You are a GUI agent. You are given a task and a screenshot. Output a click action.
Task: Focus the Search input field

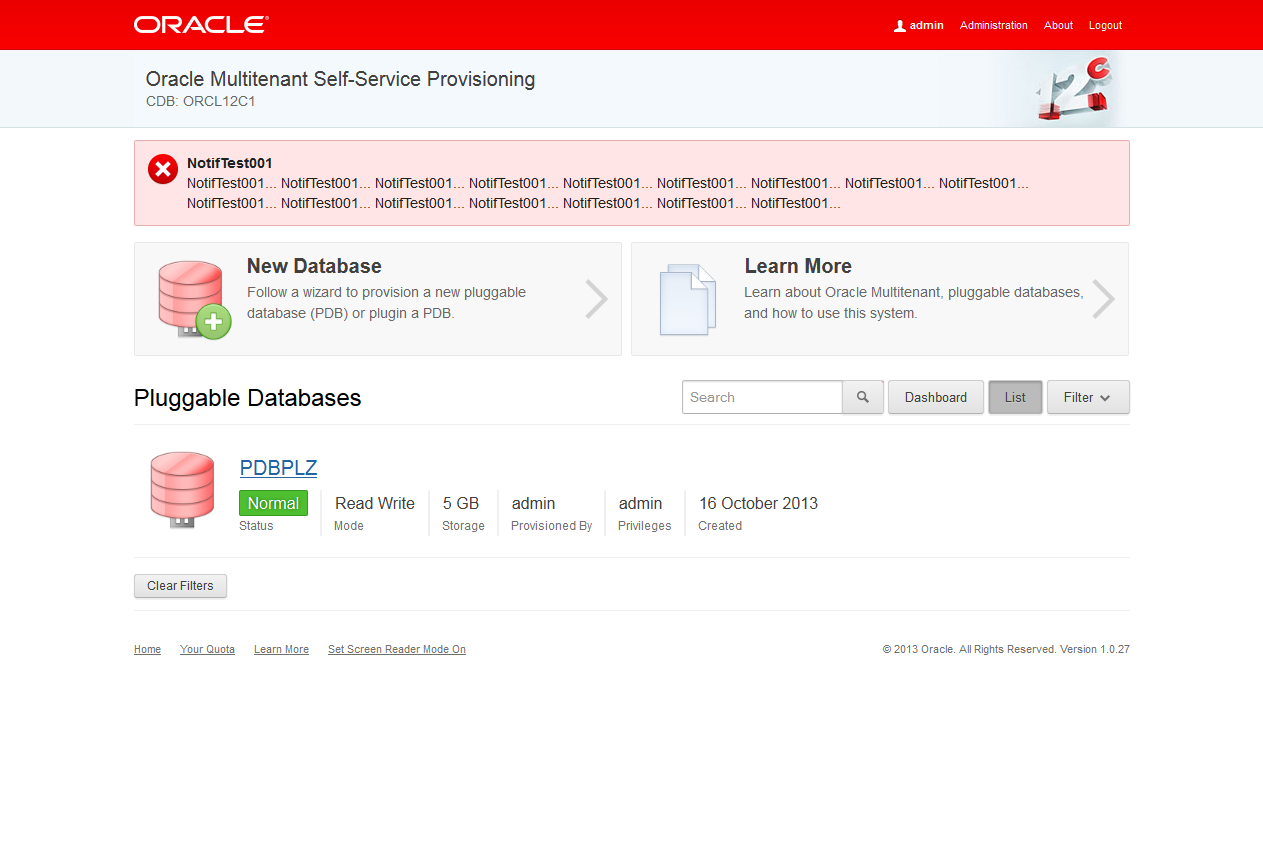762,397
